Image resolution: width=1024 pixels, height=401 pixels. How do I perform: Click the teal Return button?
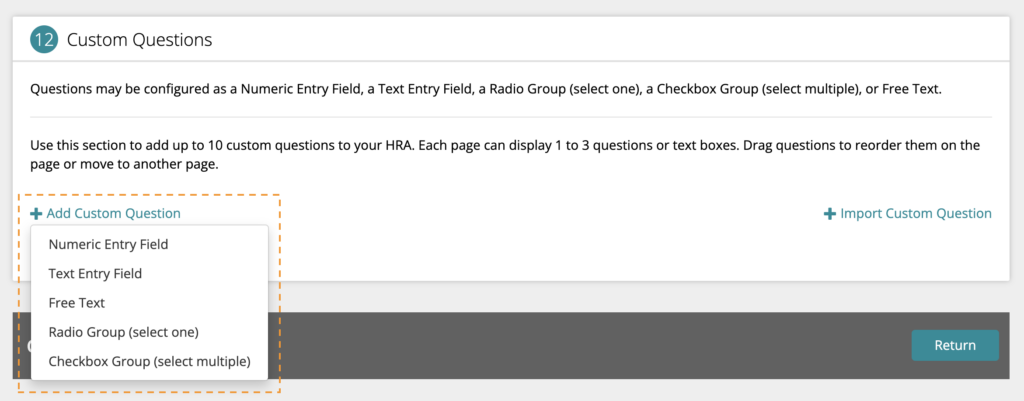coord(955,345)
